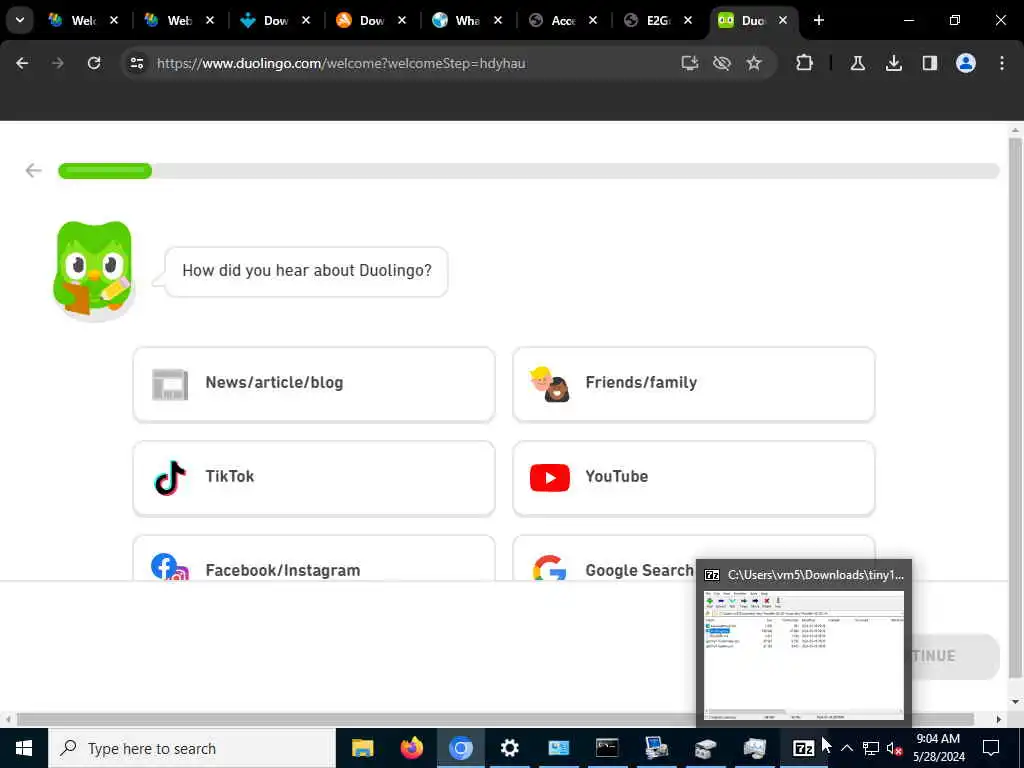The image size is (1024, 768).
Task: Click the browser forward navigation arrow
Action: pyautogui.click(x=57, y=63)
